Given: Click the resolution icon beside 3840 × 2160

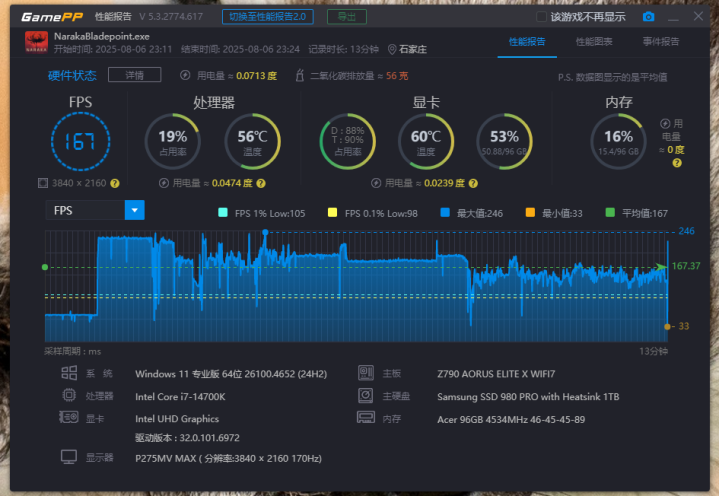Looking at the screenshot, I should click(x=43, y=183).
